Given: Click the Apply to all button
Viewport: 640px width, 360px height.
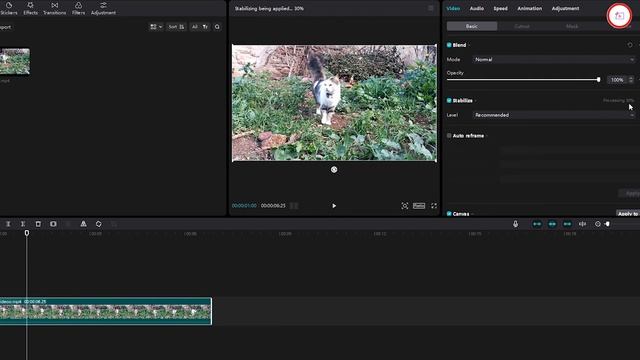Looking at the screenshot, I should coord(628,213).
